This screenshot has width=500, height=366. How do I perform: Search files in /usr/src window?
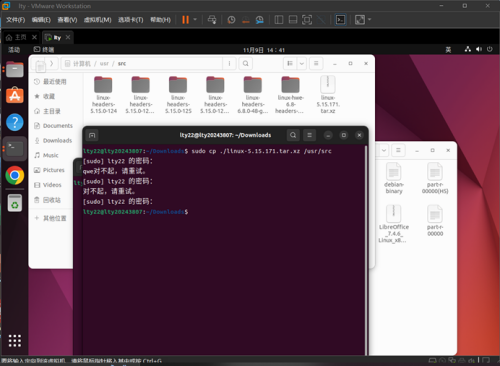coord(246,63)
